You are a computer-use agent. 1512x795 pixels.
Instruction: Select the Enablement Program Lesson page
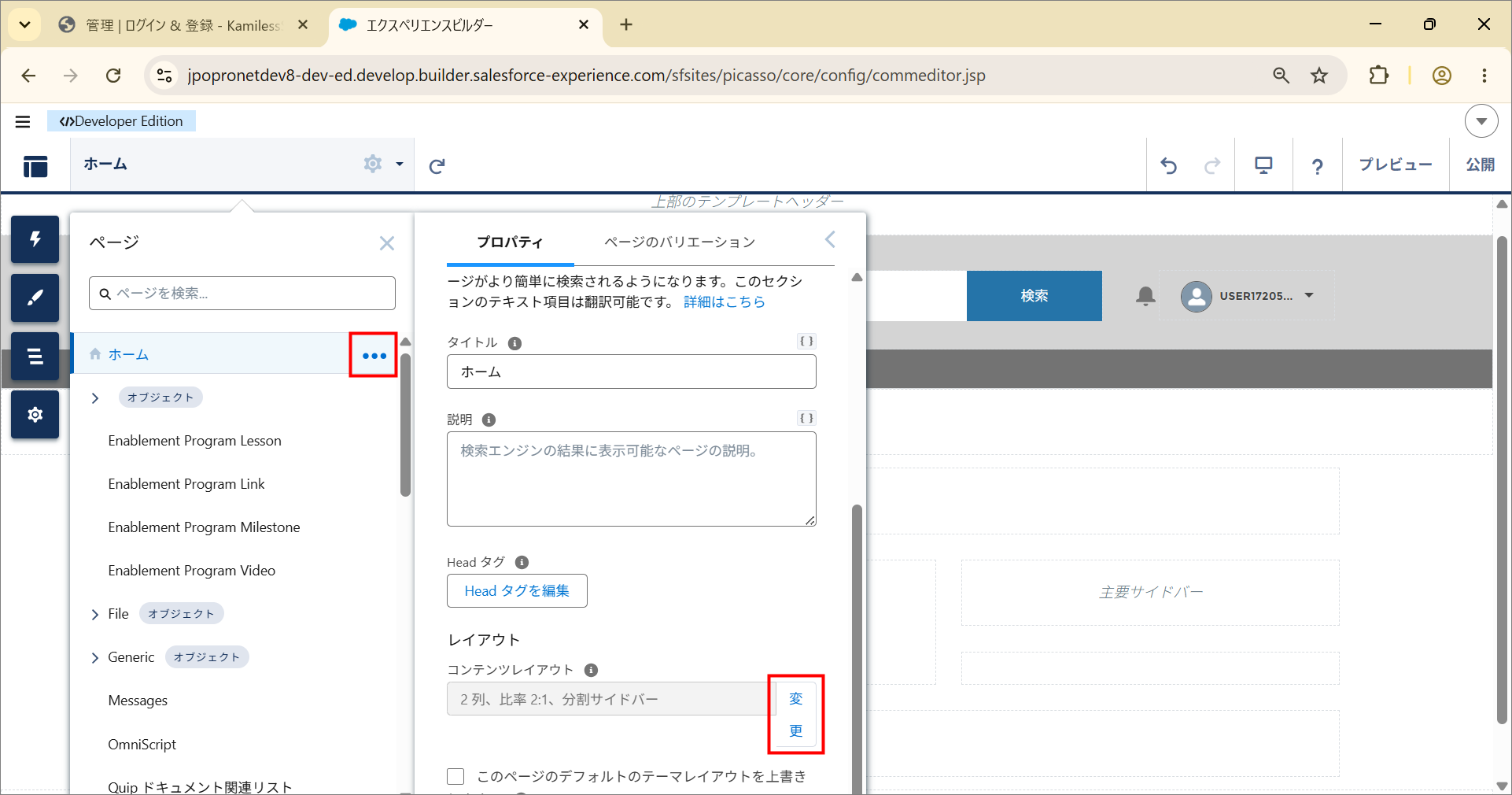click(194, 442)
